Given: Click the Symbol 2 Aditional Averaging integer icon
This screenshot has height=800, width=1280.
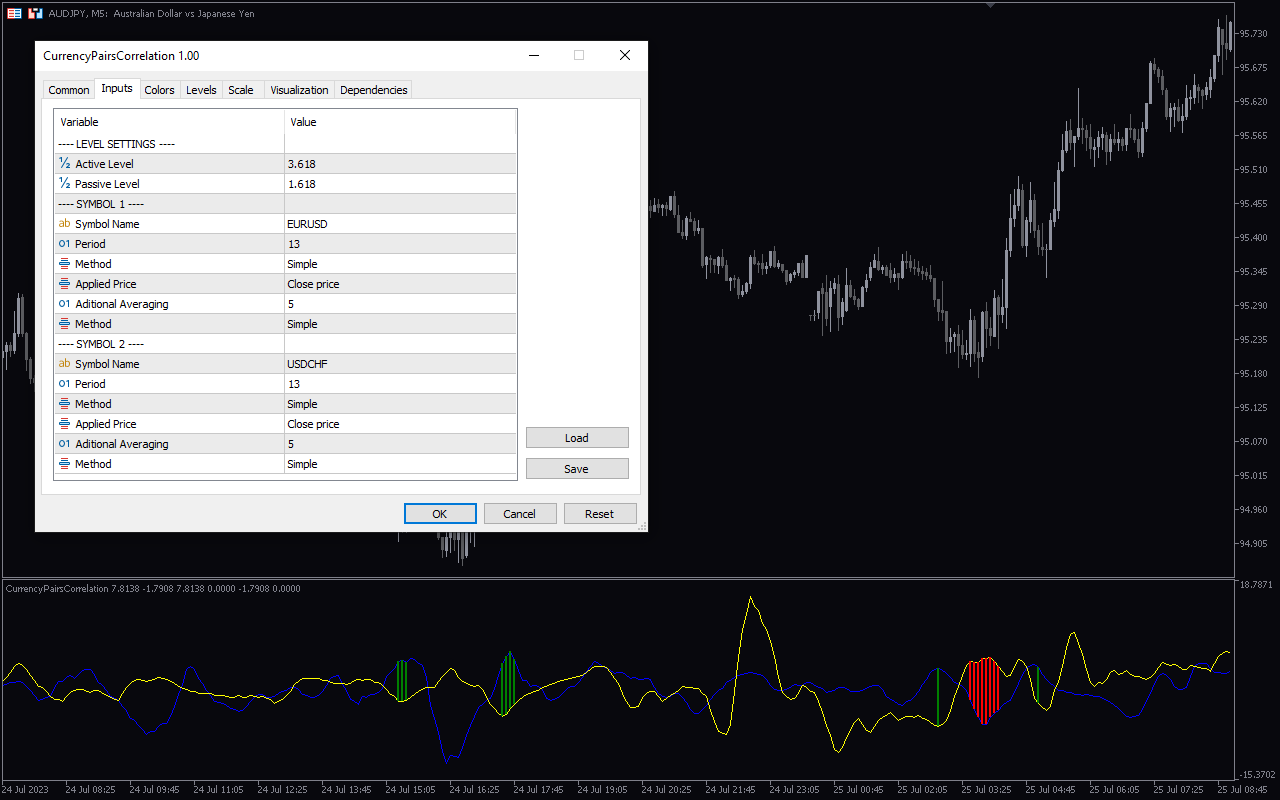Looking at the screenshot, I should (65, 444).
